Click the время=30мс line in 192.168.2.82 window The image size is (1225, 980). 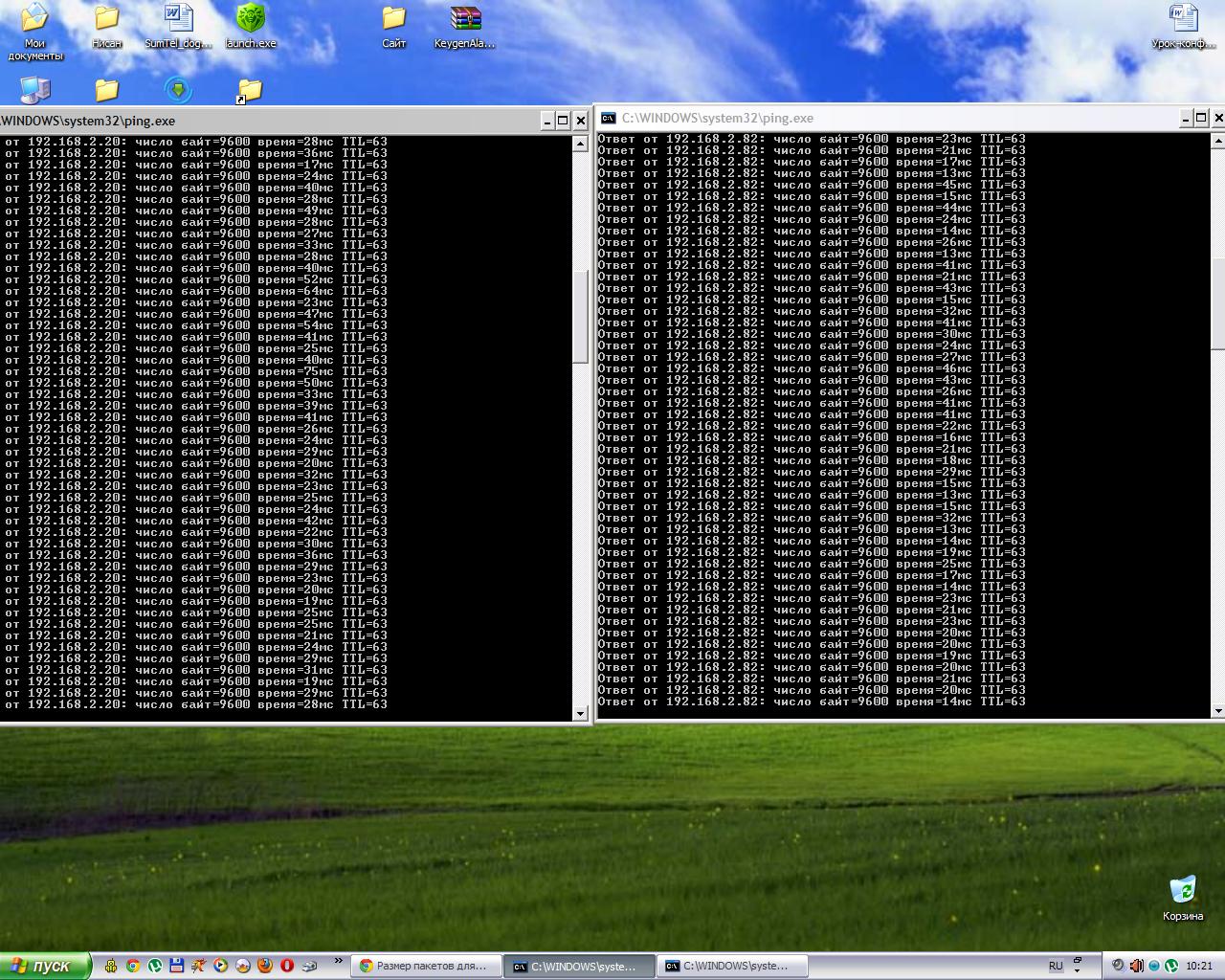[812, 334]
